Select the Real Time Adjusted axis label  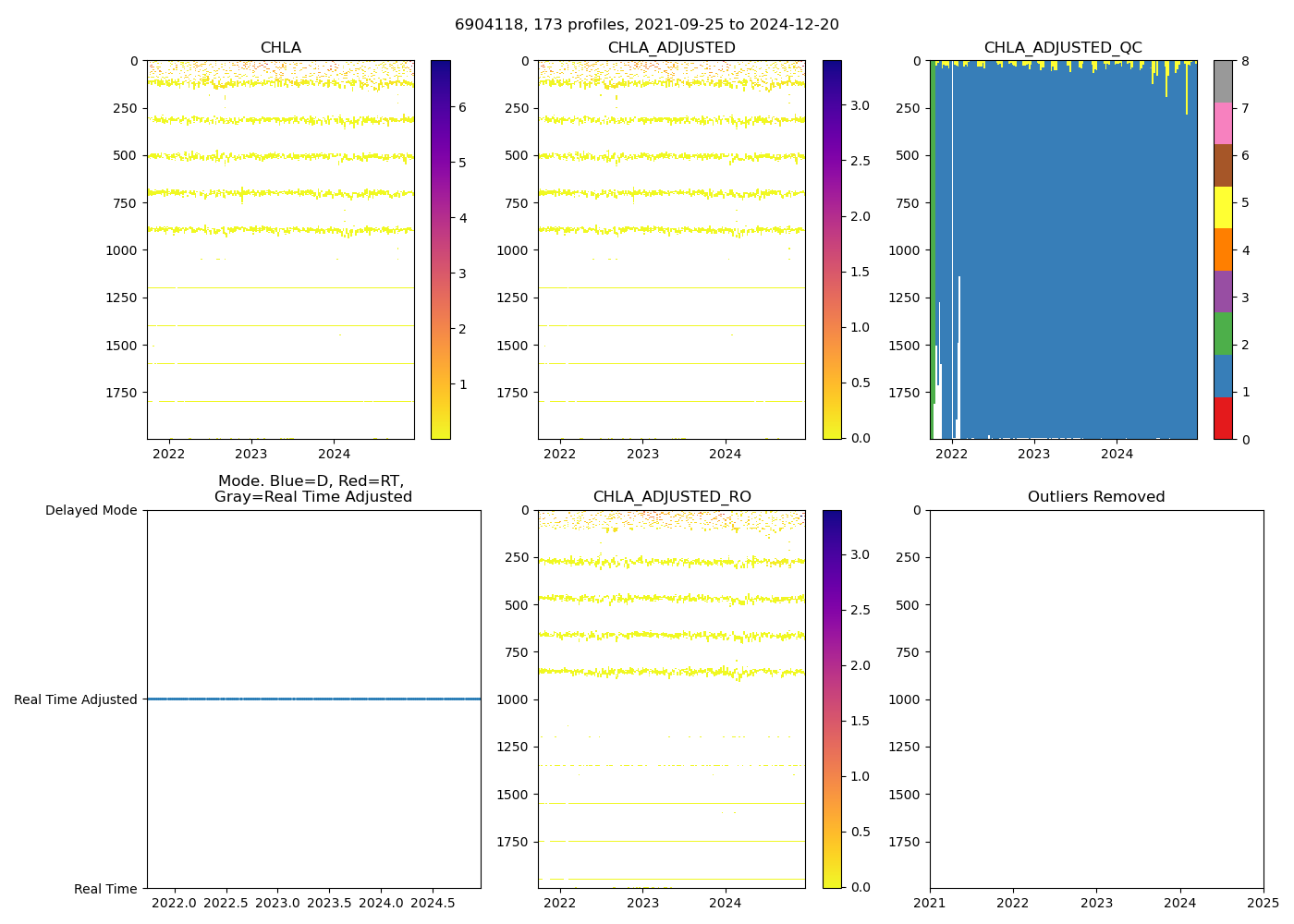tap(76, 699)
